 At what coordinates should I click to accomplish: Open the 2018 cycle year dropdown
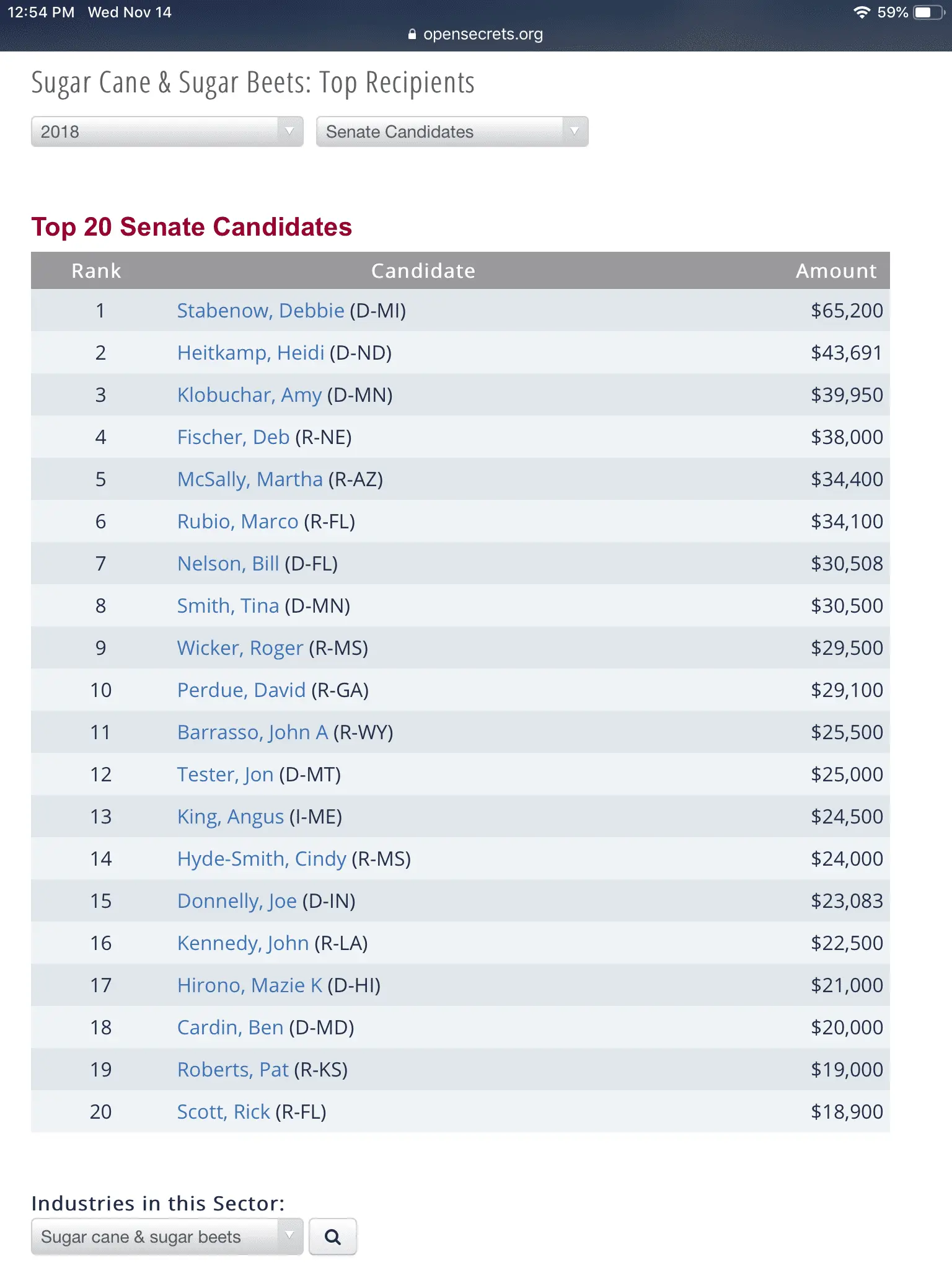coord(167,131)
